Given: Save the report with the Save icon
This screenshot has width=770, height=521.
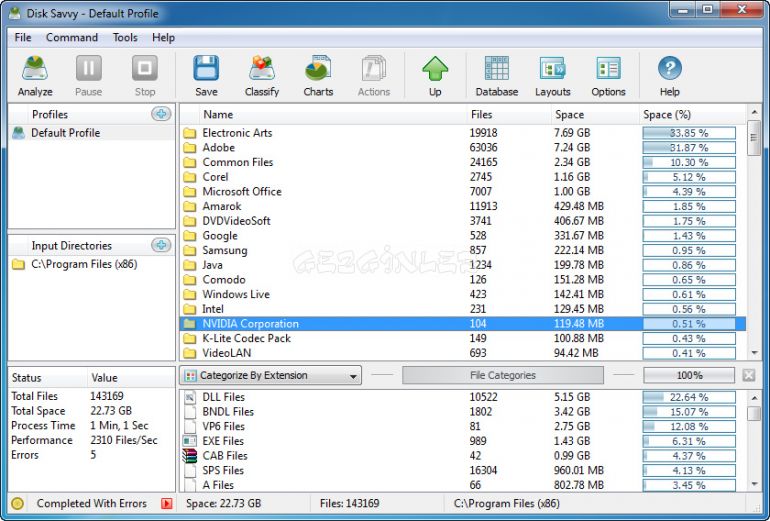Looking at the screenshot, I should 206,76.
